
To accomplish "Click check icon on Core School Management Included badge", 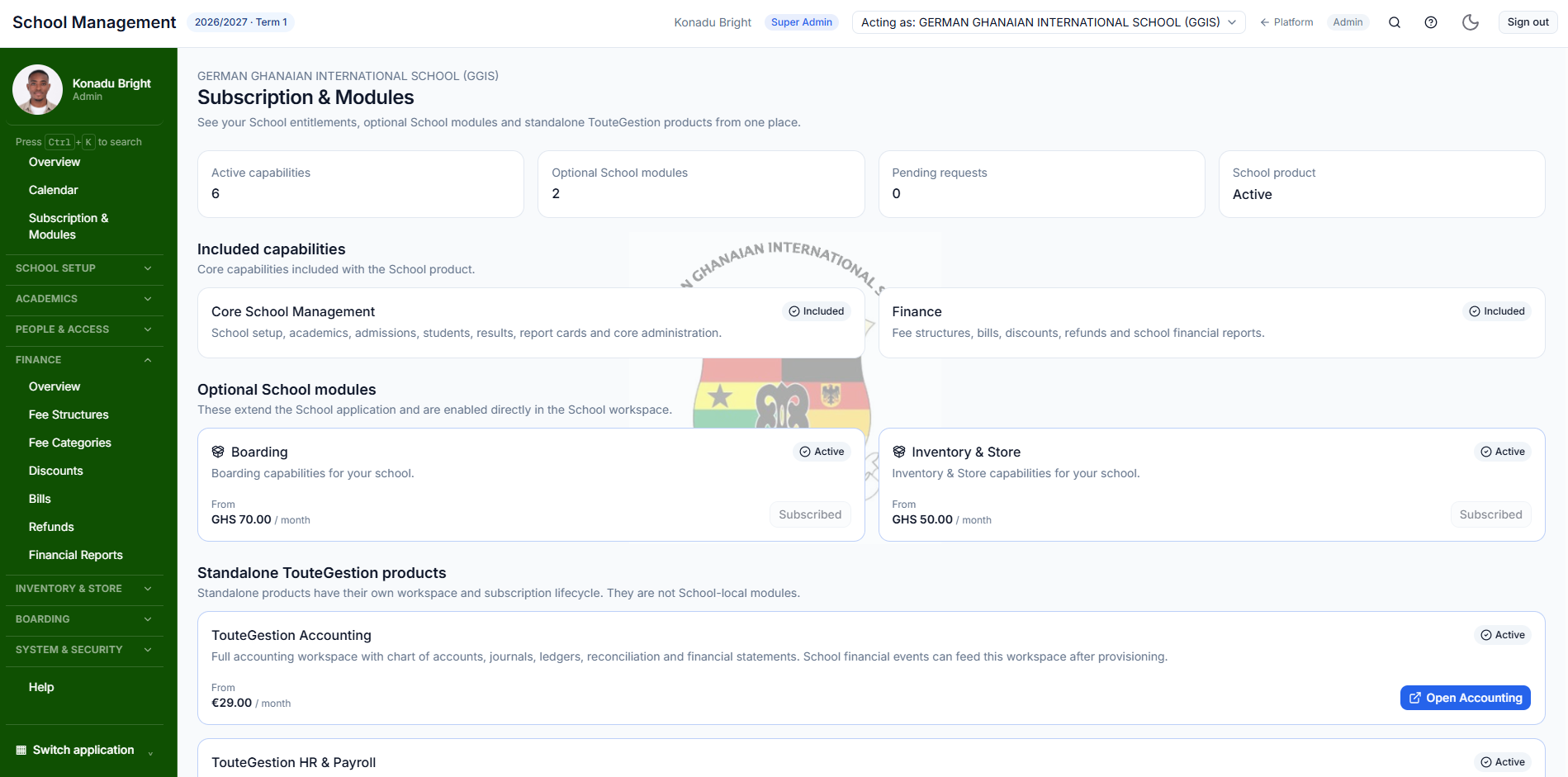I will [794, 311].
